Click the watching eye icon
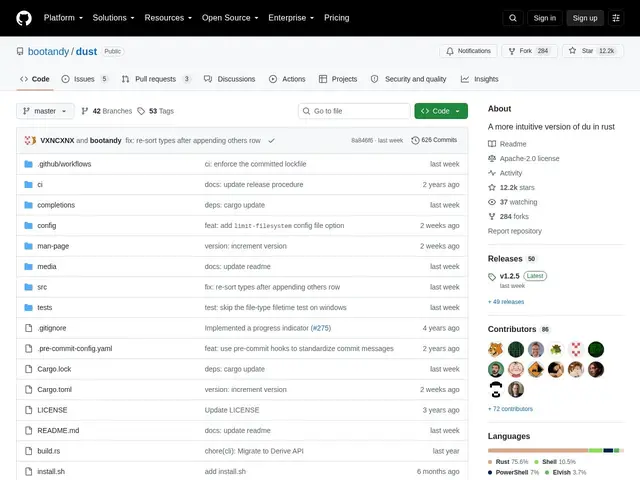This screenshot has height=480, width=640. (x=492, y=202)
